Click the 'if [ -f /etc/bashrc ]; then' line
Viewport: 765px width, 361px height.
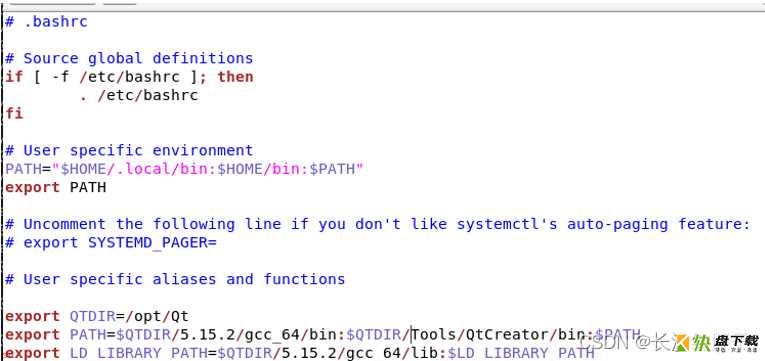129,77
